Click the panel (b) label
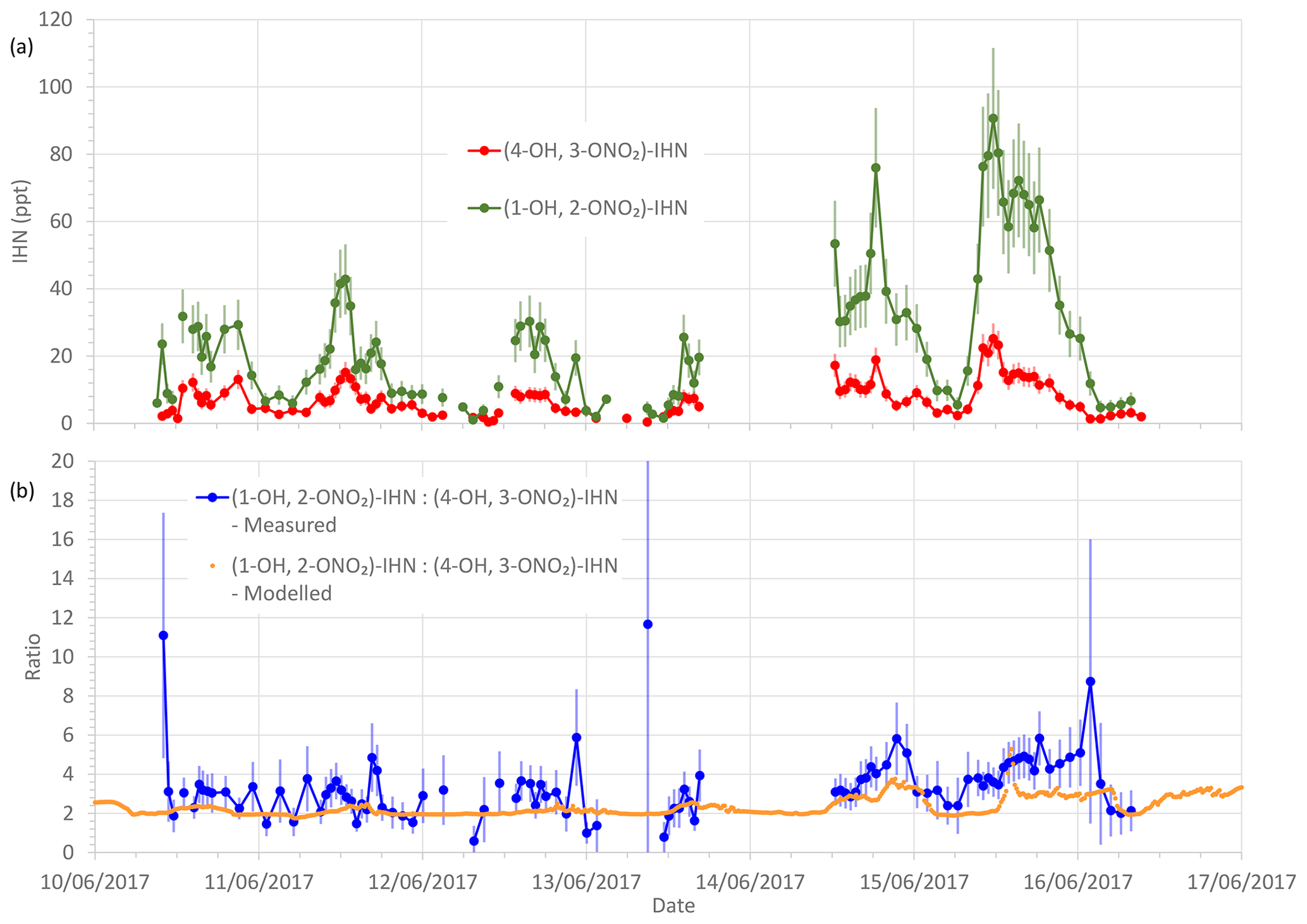The image size is (1307, 924). coord(21,491)
